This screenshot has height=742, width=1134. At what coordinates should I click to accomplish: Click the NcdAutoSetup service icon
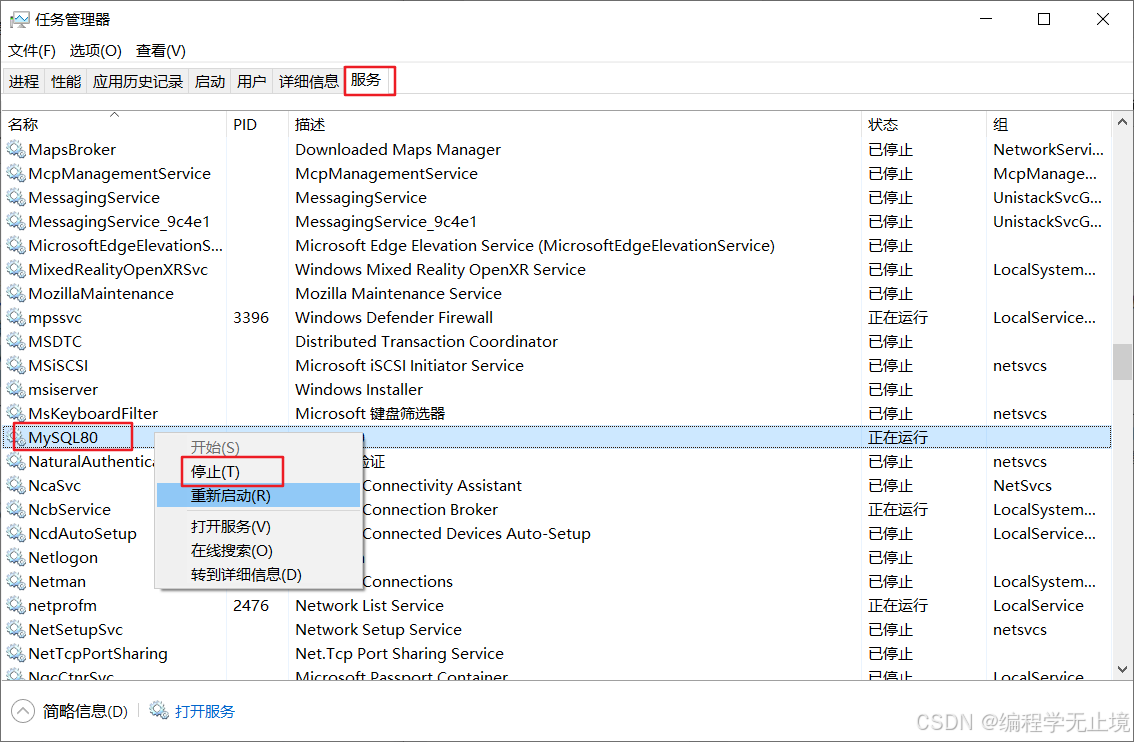[x=16, y=534]
